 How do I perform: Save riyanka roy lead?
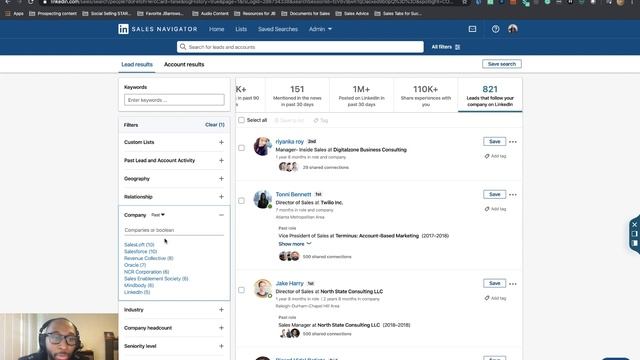[x=494, y=142]
